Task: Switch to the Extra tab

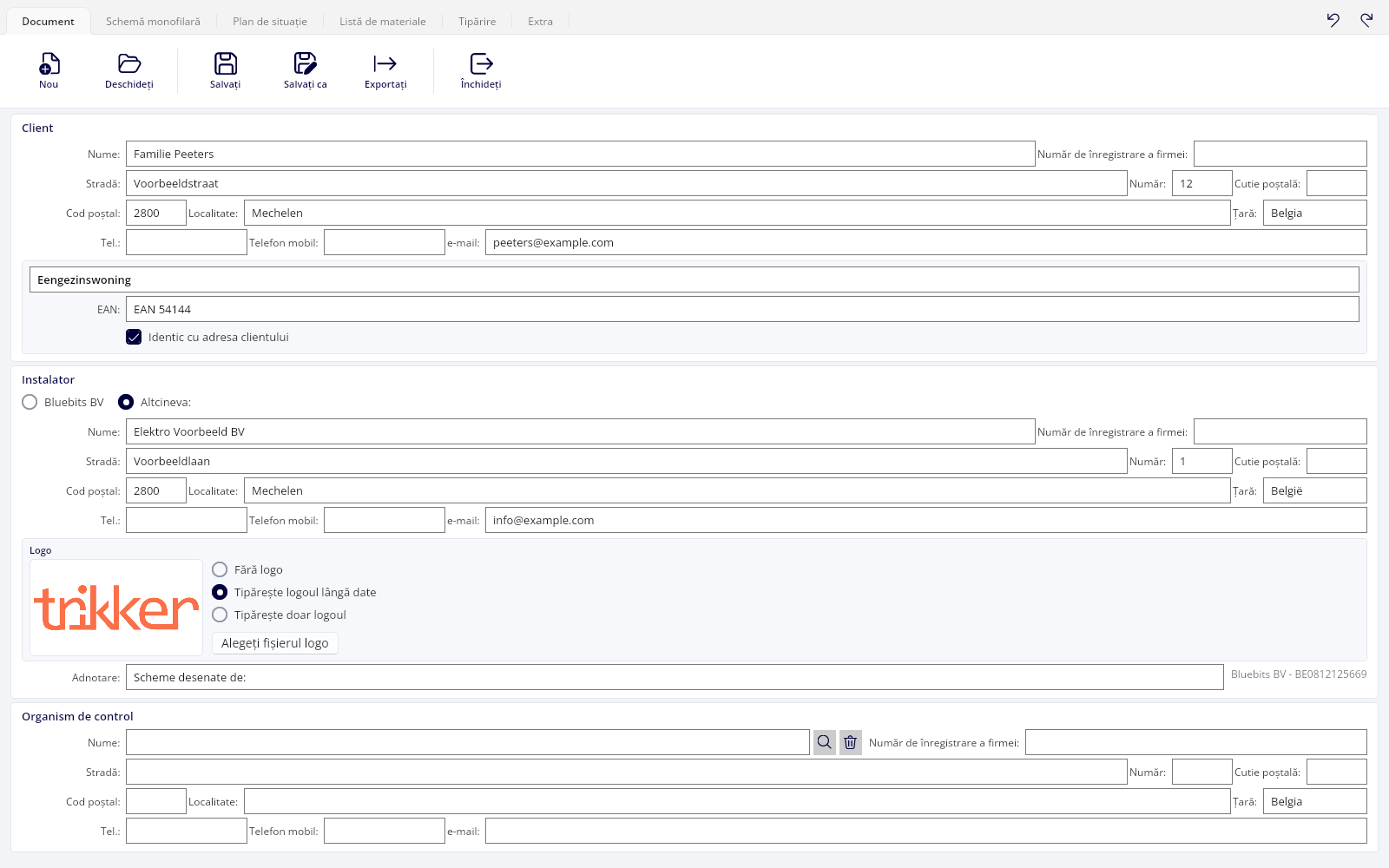Action: click(x=540, y=21)
